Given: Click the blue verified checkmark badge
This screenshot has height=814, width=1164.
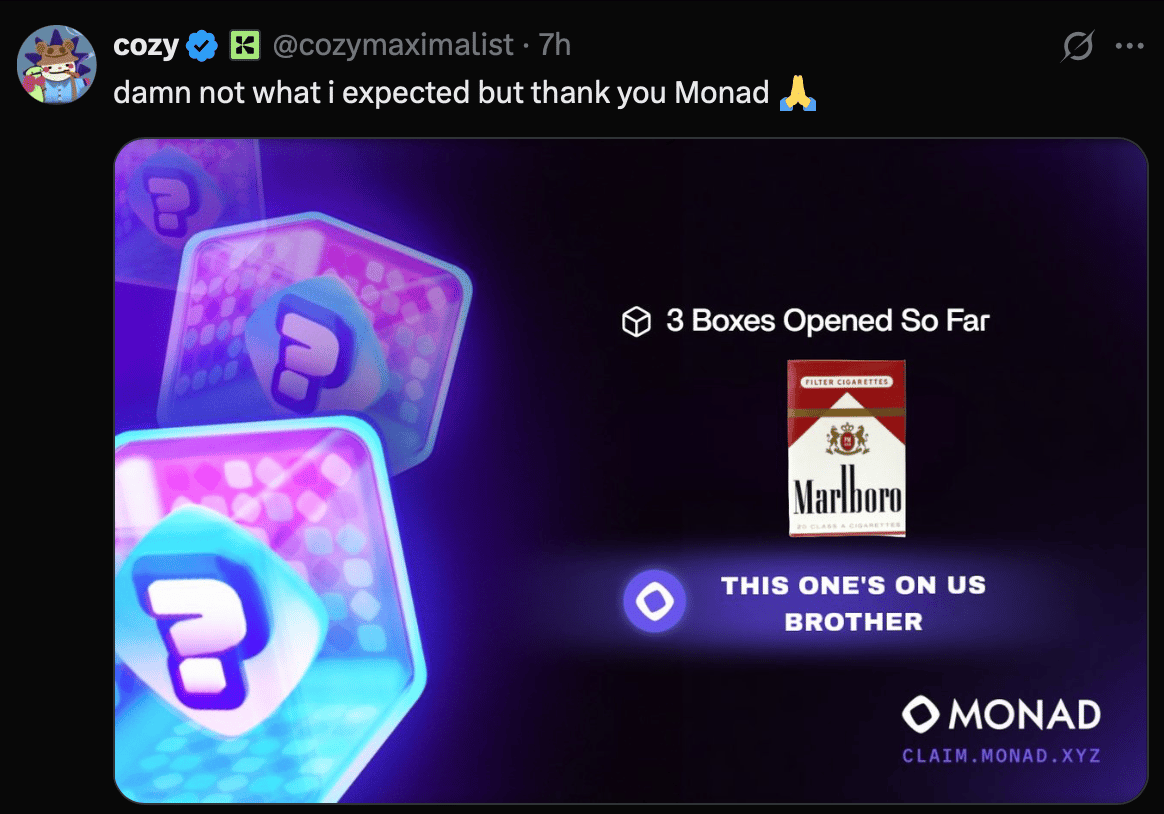Looking at the screenshot, I should pyautogui.click(x=202, y=46).
